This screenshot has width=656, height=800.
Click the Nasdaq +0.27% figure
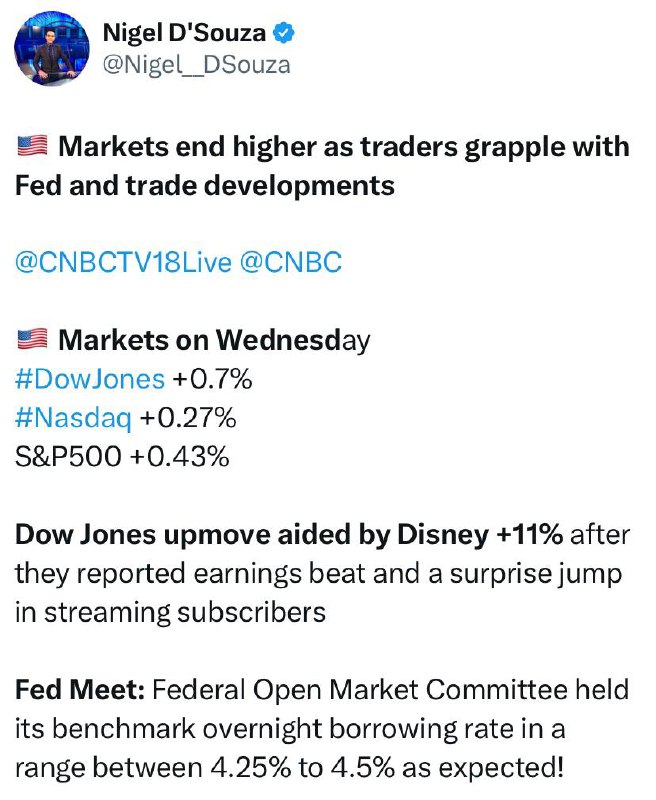click(188, 418)
